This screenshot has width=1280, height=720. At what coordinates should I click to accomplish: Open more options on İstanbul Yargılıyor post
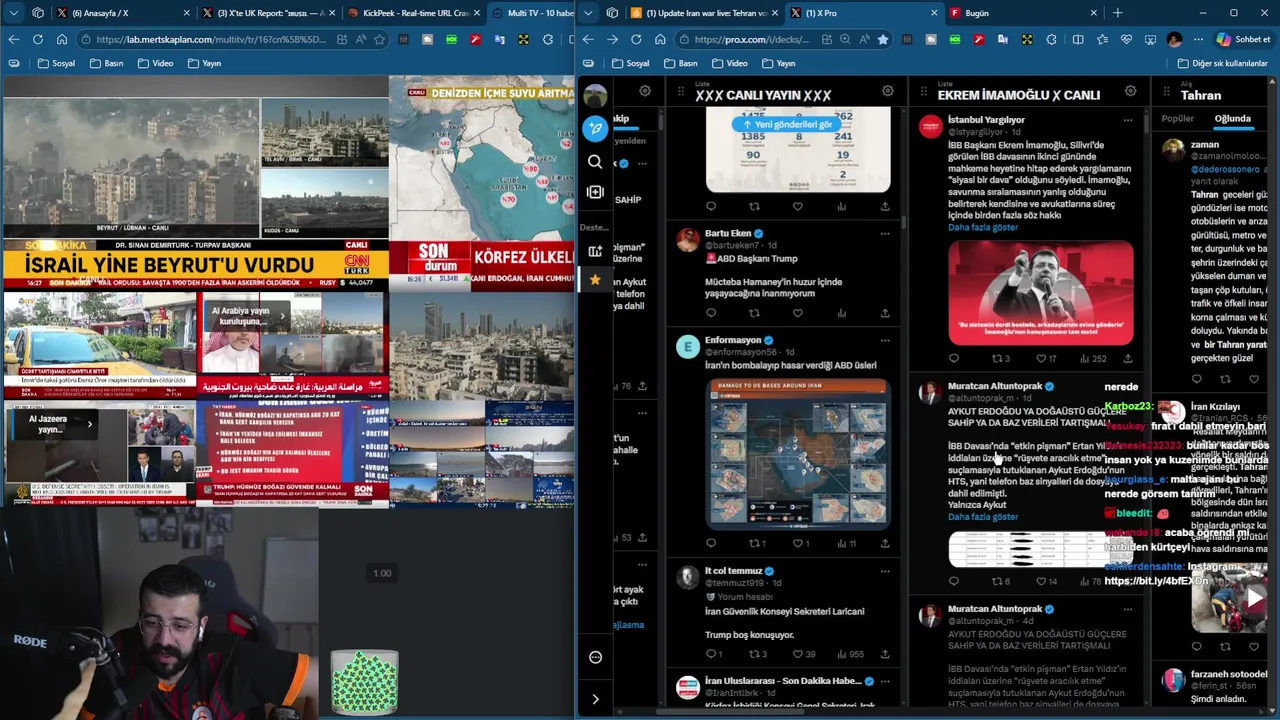[x=1128, y=120]
